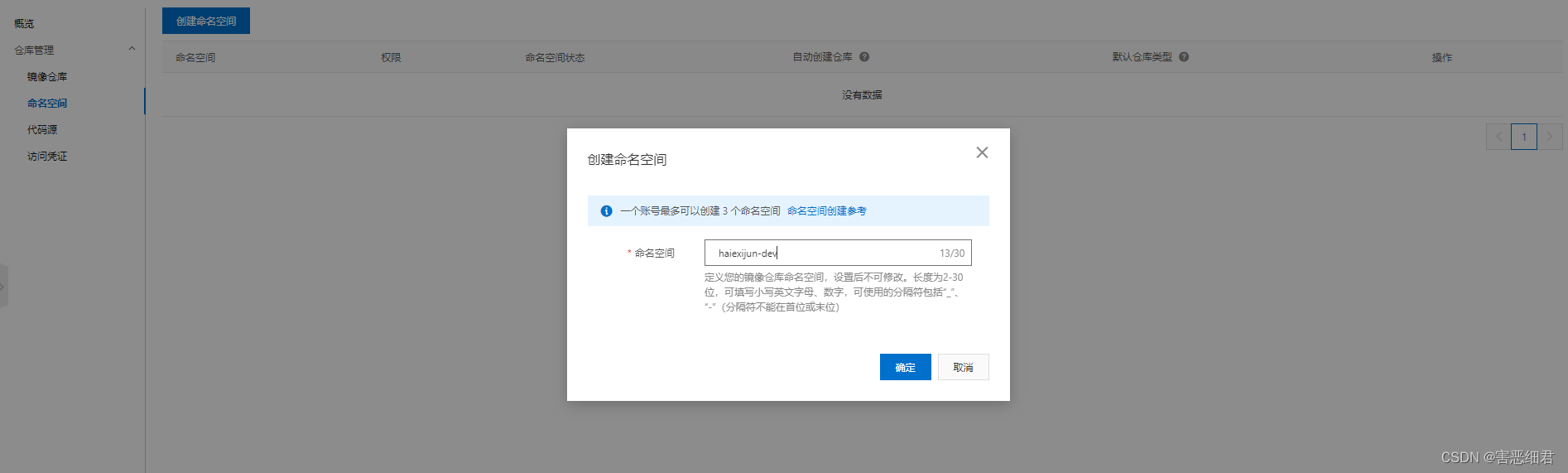Open 概览 in the sidebar
The image size is (1568, 473).
(x=24, y=23)
